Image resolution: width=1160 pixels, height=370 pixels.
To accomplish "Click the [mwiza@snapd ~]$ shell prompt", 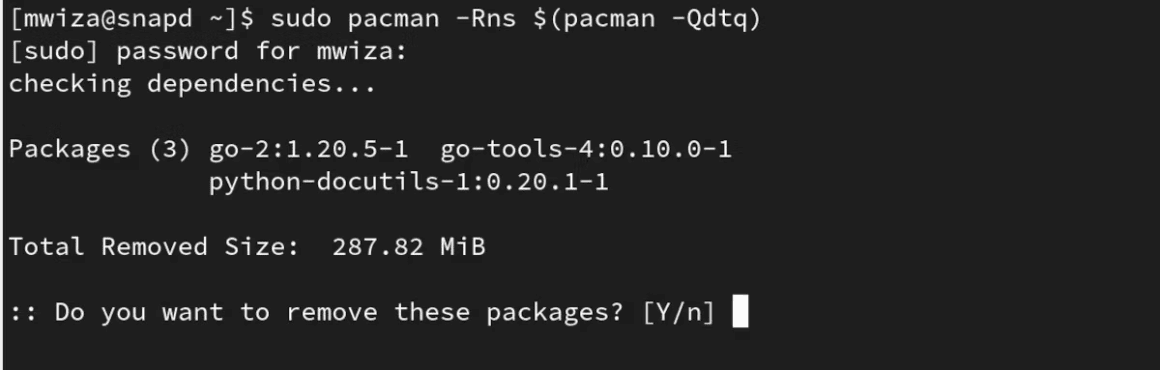I will point(131,19).
